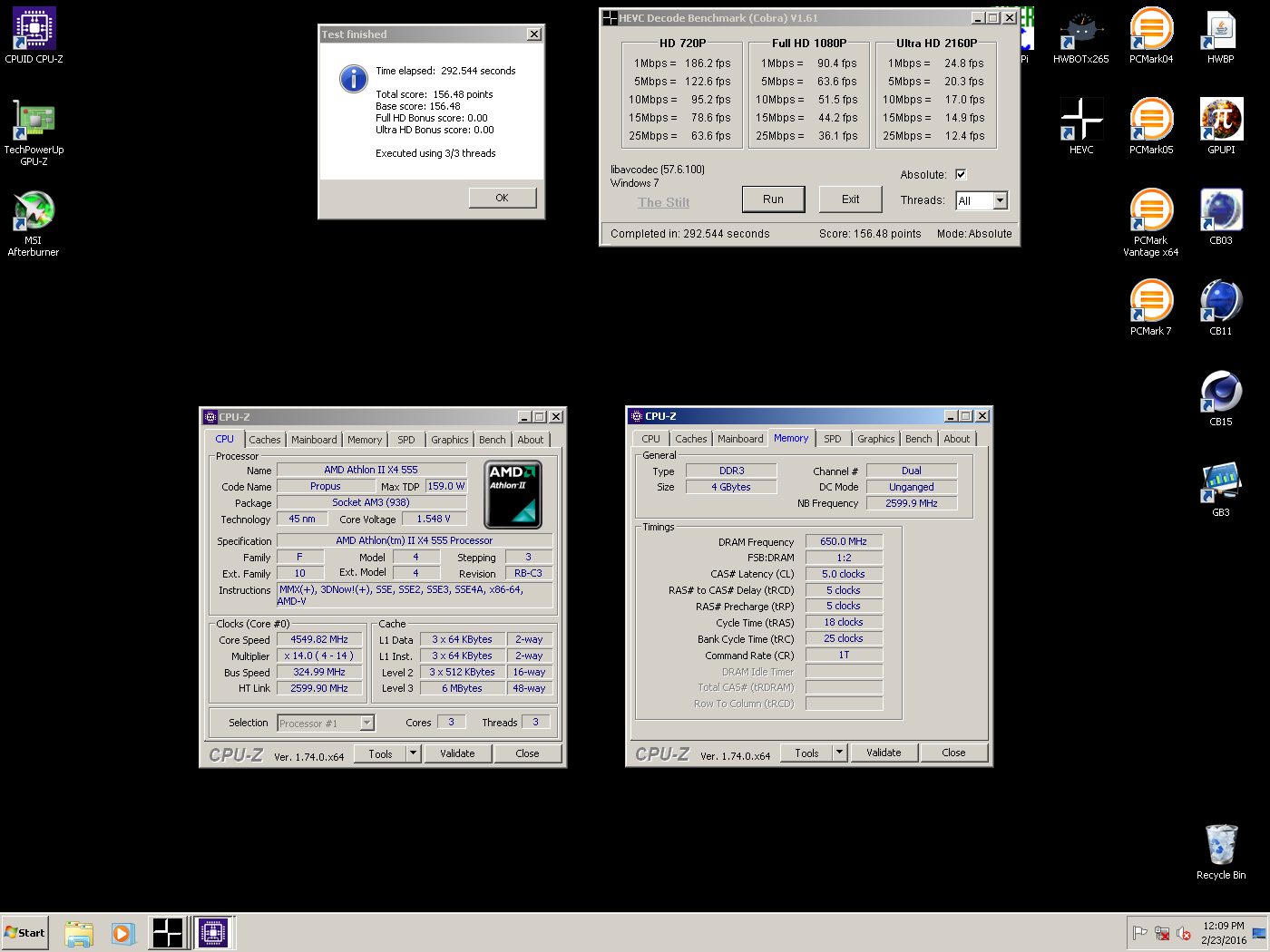Open Windows Media Player taskbar icon

123,933
